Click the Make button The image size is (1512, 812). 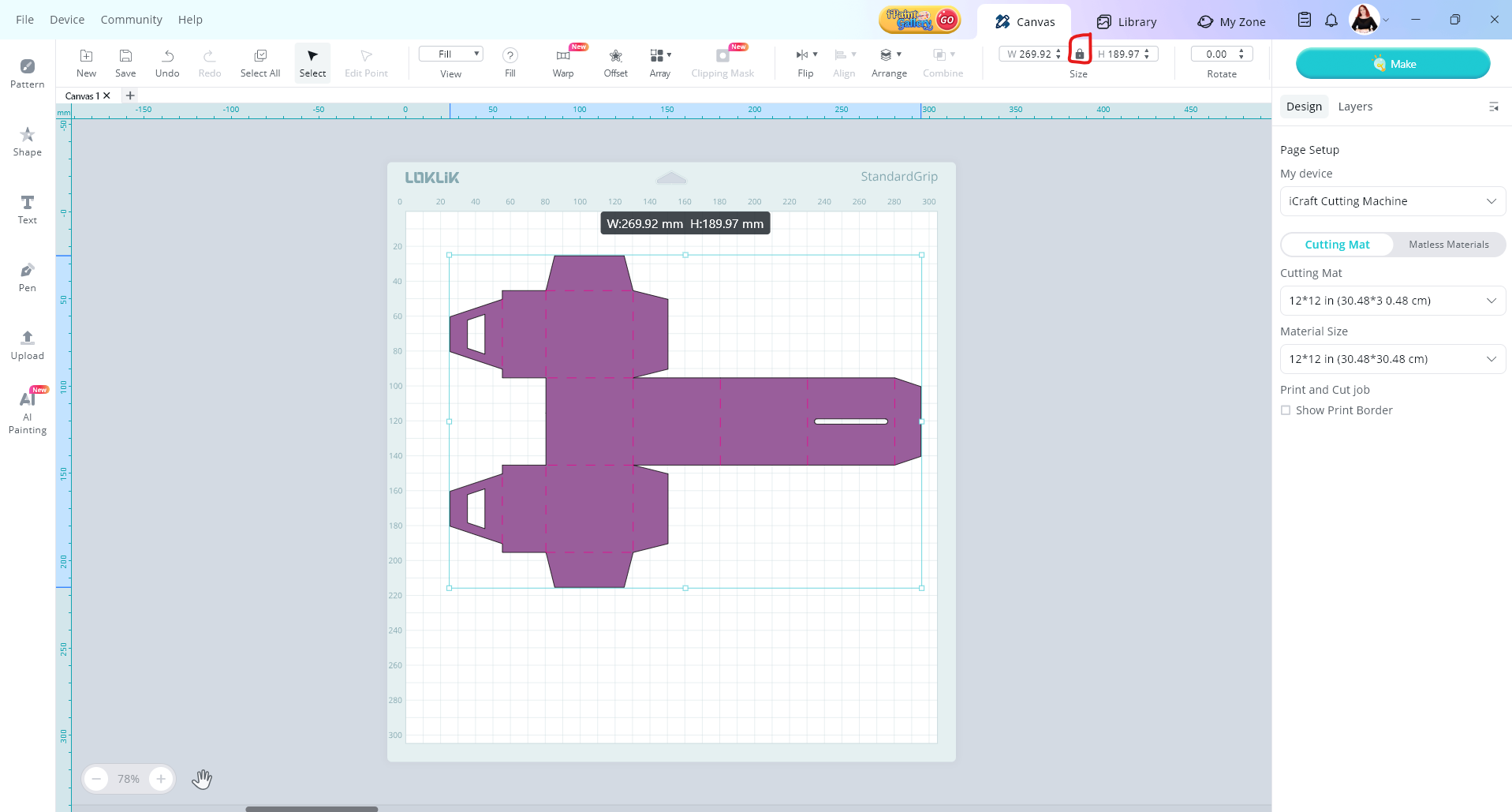click(x=1392, y=64)
